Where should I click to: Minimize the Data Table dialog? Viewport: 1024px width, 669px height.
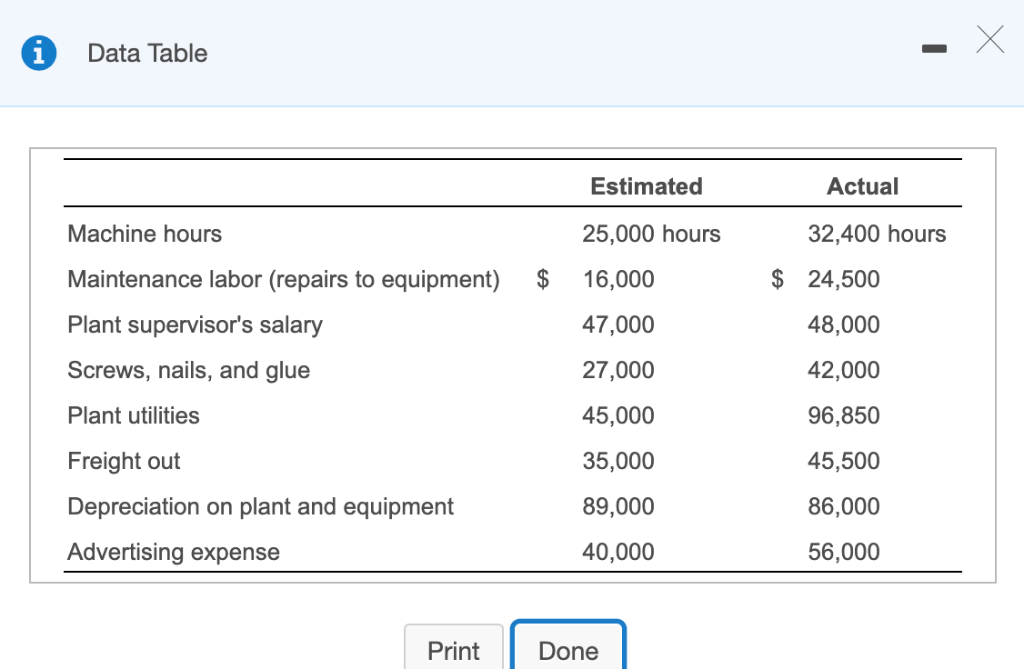(934, 48)
